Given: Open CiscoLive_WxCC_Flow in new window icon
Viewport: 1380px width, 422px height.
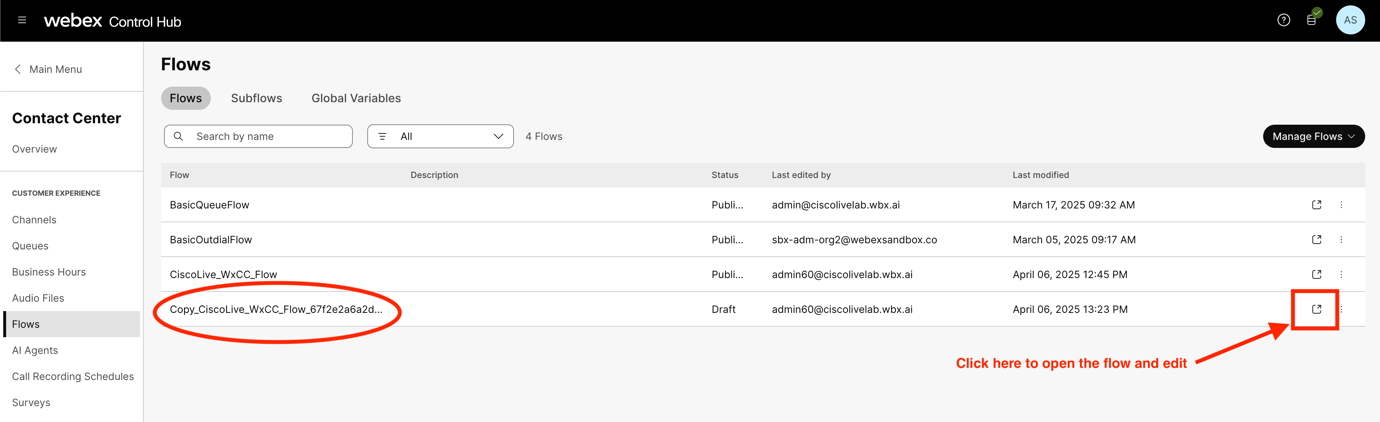Looking at the screenshot, I should point(1316,274).
